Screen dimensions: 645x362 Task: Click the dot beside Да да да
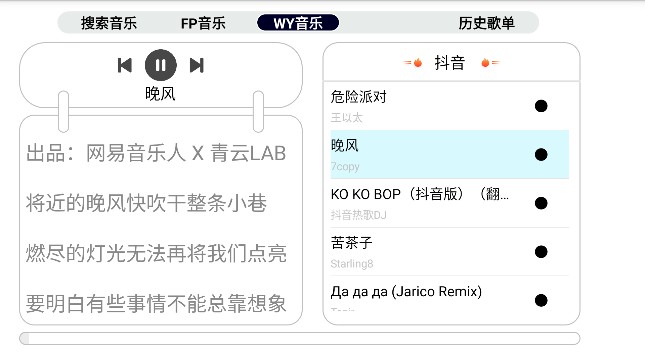click(541, 300)
